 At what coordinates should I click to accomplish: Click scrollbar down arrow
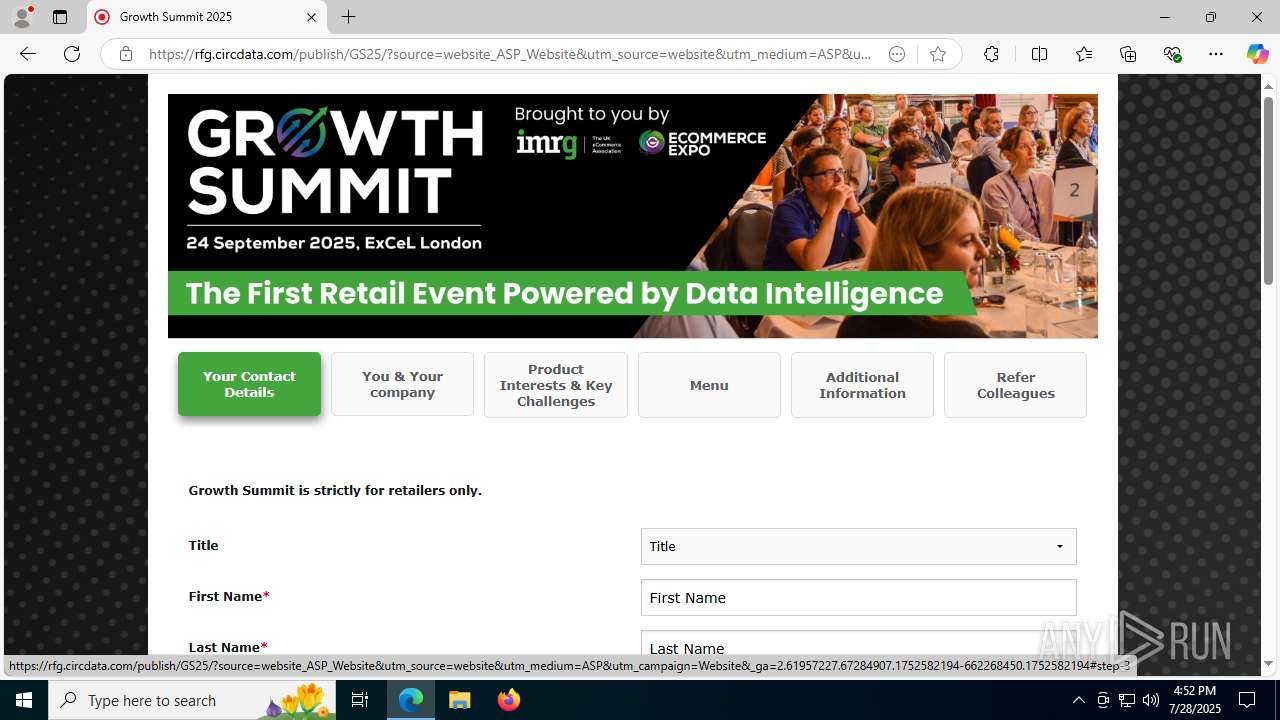coord(1268,664)
